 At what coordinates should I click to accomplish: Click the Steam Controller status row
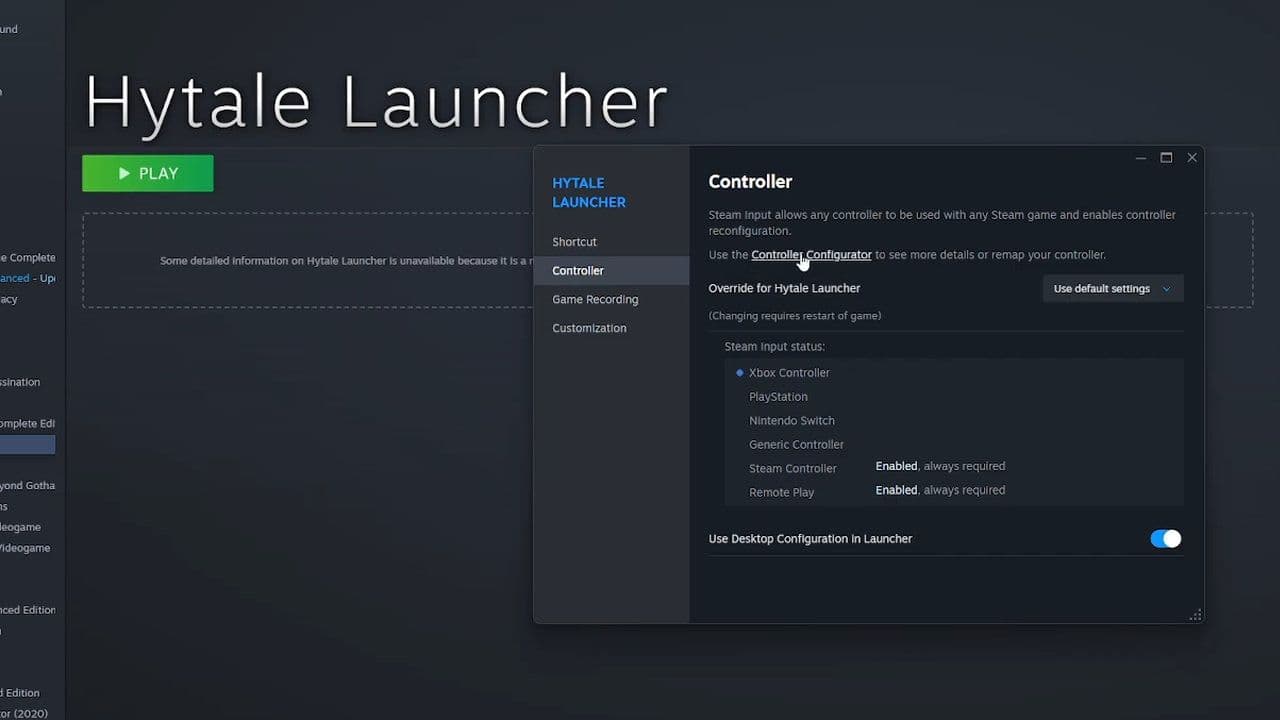tap(793, 468)
